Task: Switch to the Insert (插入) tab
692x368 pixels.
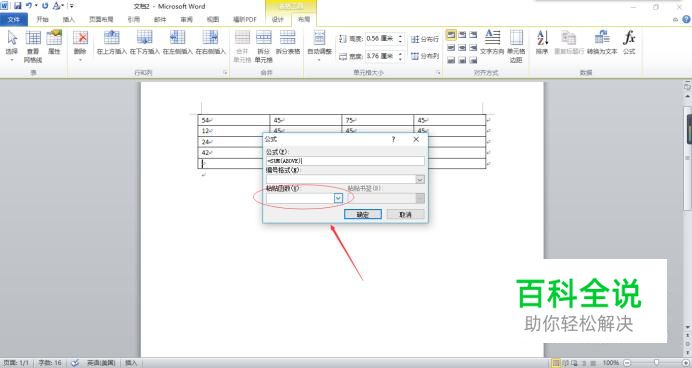Action: (x=69, y=19)
